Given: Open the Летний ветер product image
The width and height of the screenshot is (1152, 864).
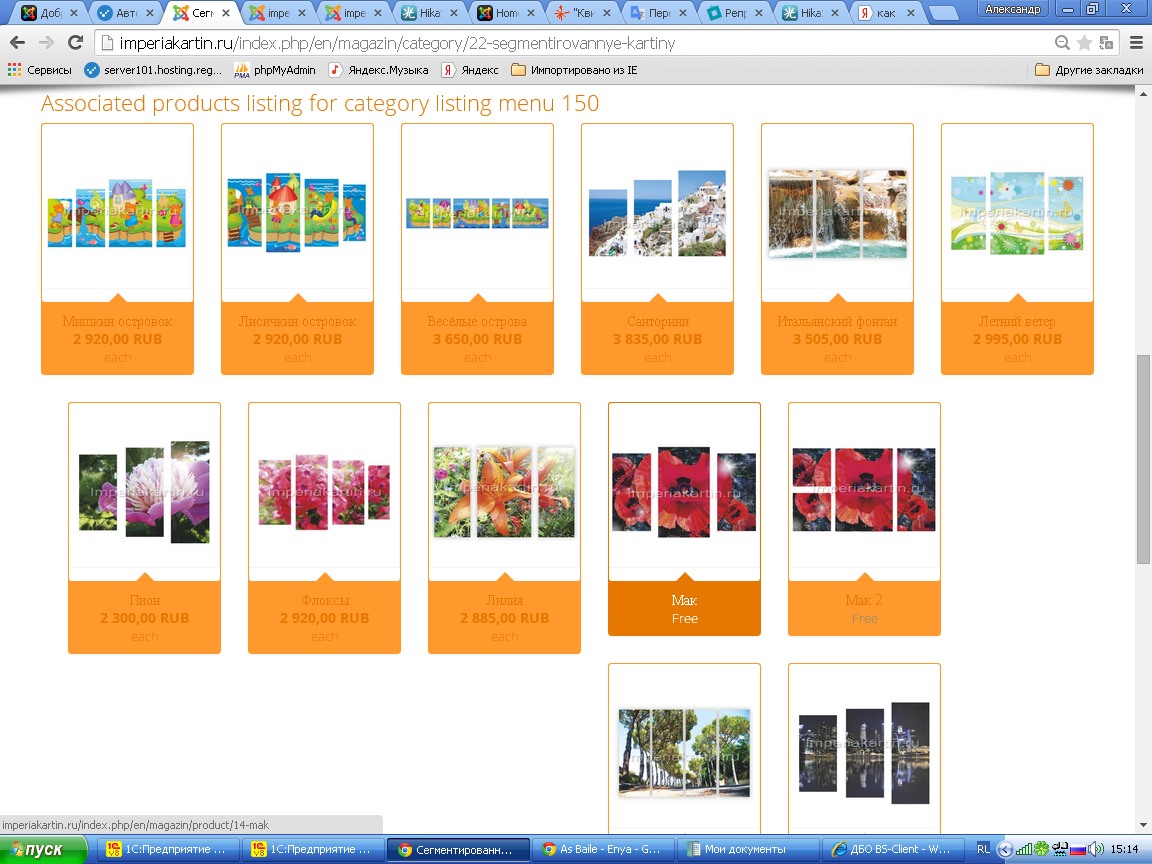Looking at the screenshot, I should point(1018,213).
